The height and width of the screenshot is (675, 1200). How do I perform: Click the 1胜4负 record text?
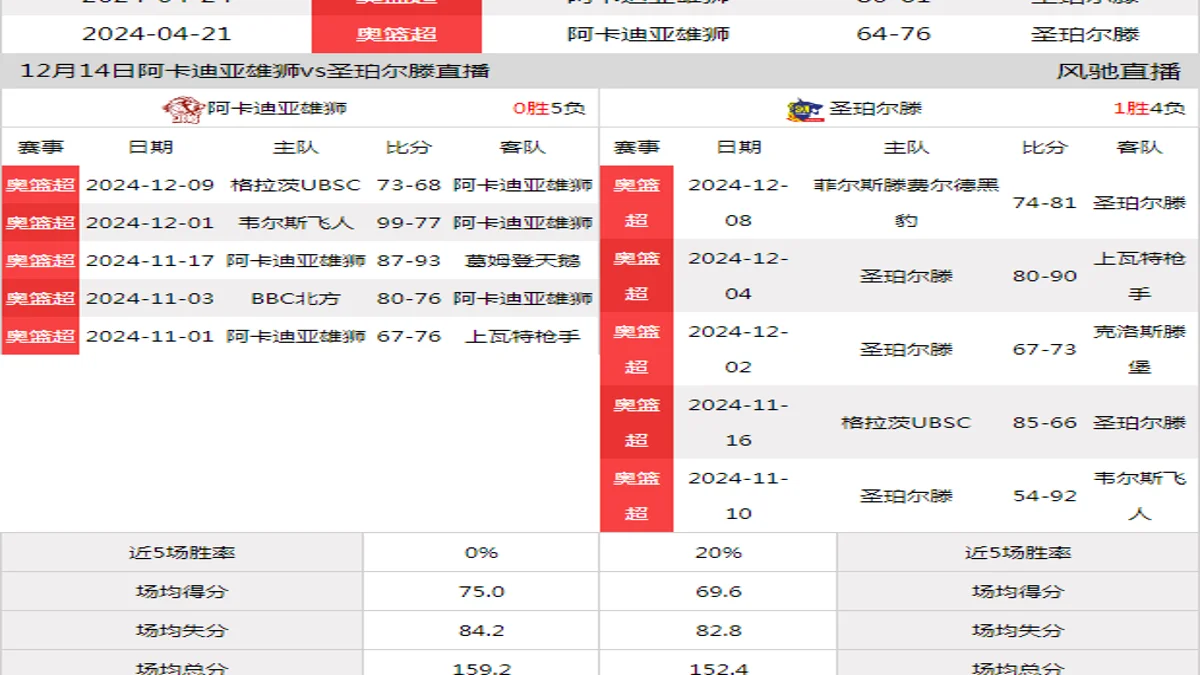click(1149, 108)
